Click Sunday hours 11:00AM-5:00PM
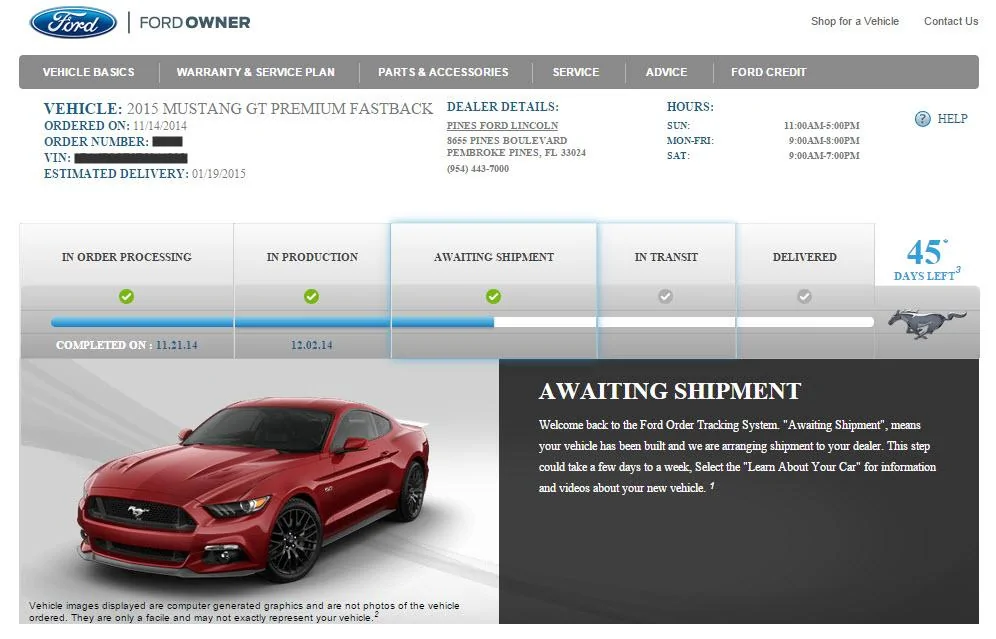This screenshot has height=639, width=996. pyautogui.click(x=821, y=126)
